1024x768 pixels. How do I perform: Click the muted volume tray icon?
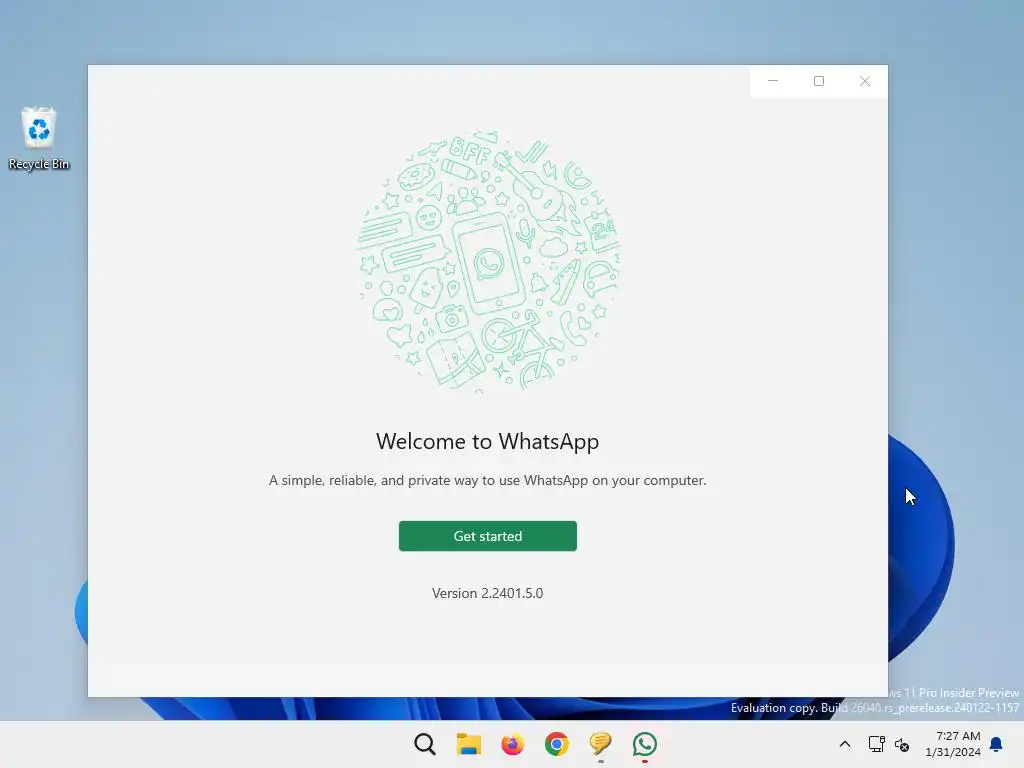(x=902, y=744)
